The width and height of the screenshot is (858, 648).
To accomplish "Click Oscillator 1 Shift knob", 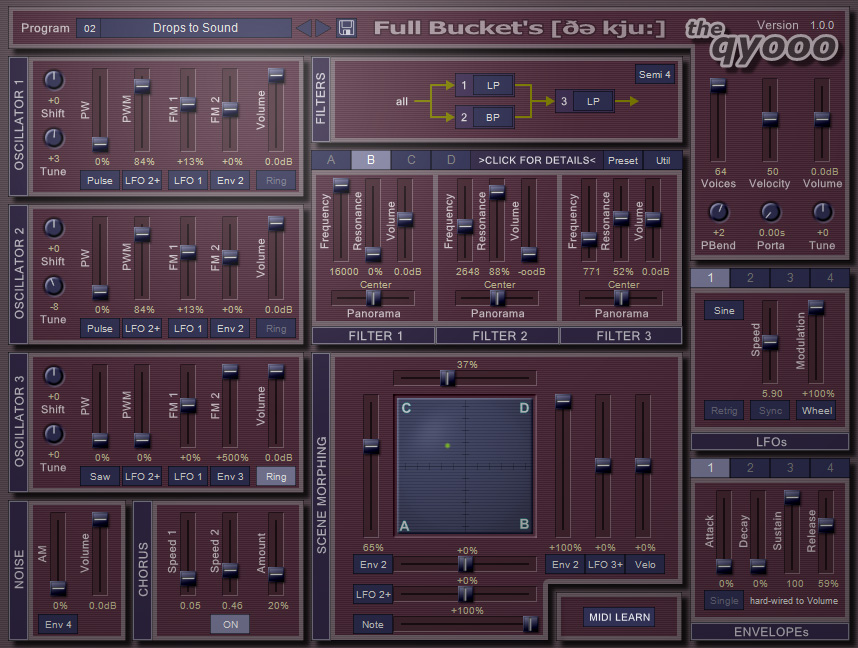I will point(54,80).
